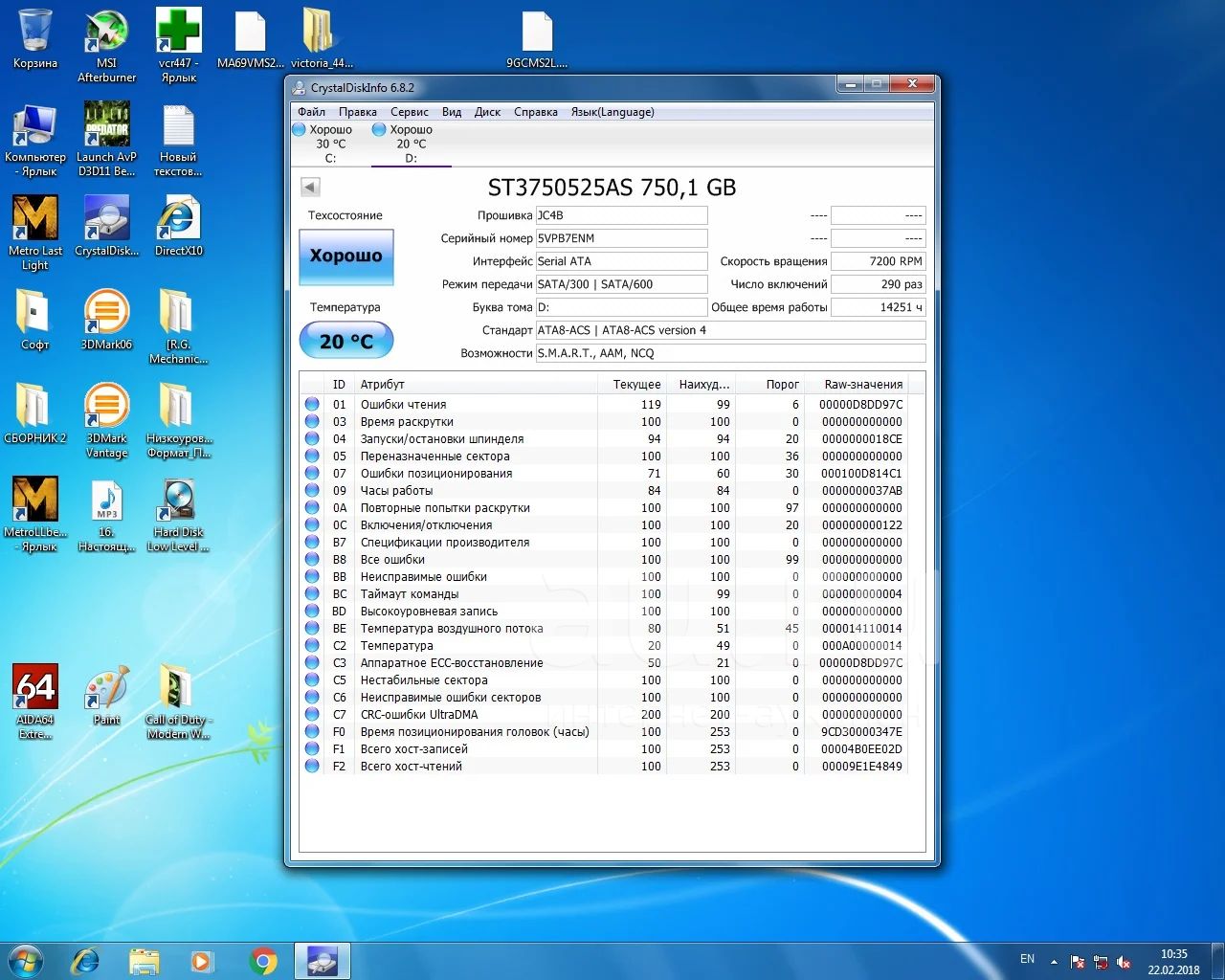The height and width of the screenshot is (980, 1225).
Task: Open the clock showing 10:35 22.02.2018
Action: tap(1173, 962)
